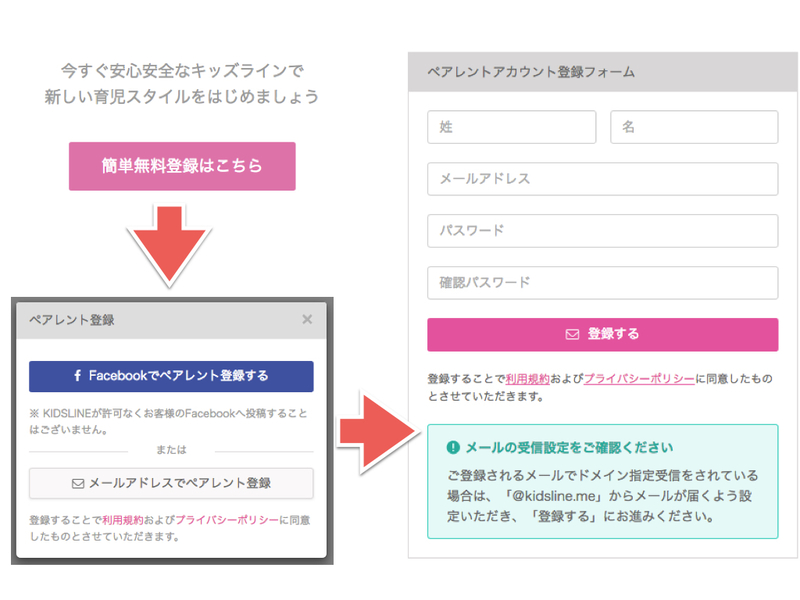Select the 確認パスワード field
The height and width of the screenshot is (600, 800).
tap(603, 283)
